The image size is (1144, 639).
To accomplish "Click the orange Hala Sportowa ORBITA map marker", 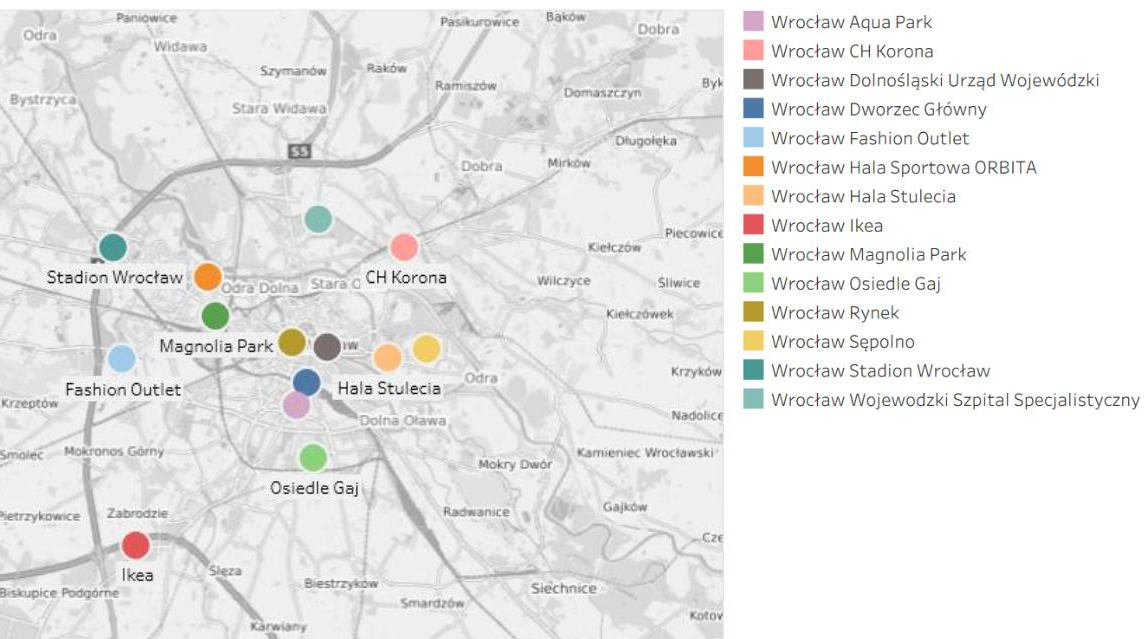I will pyautogui.click(x=208, y=276).
